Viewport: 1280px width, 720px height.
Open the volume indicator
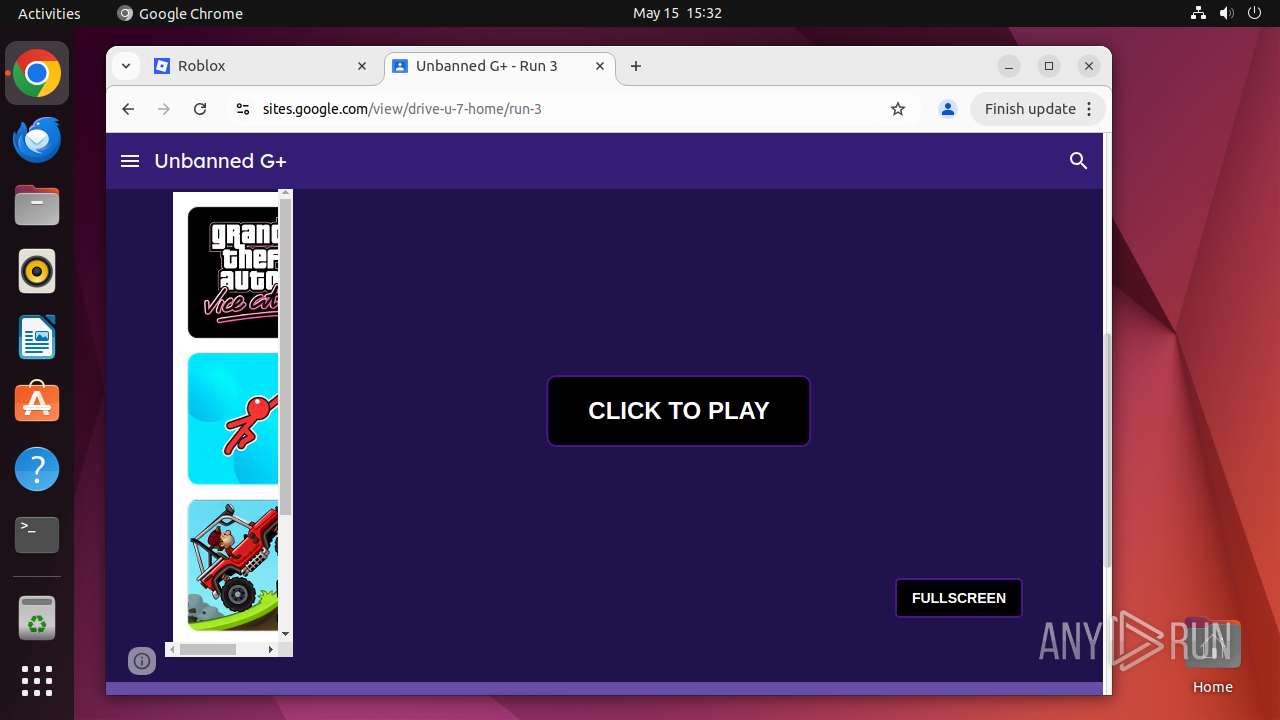point(1227,13)
